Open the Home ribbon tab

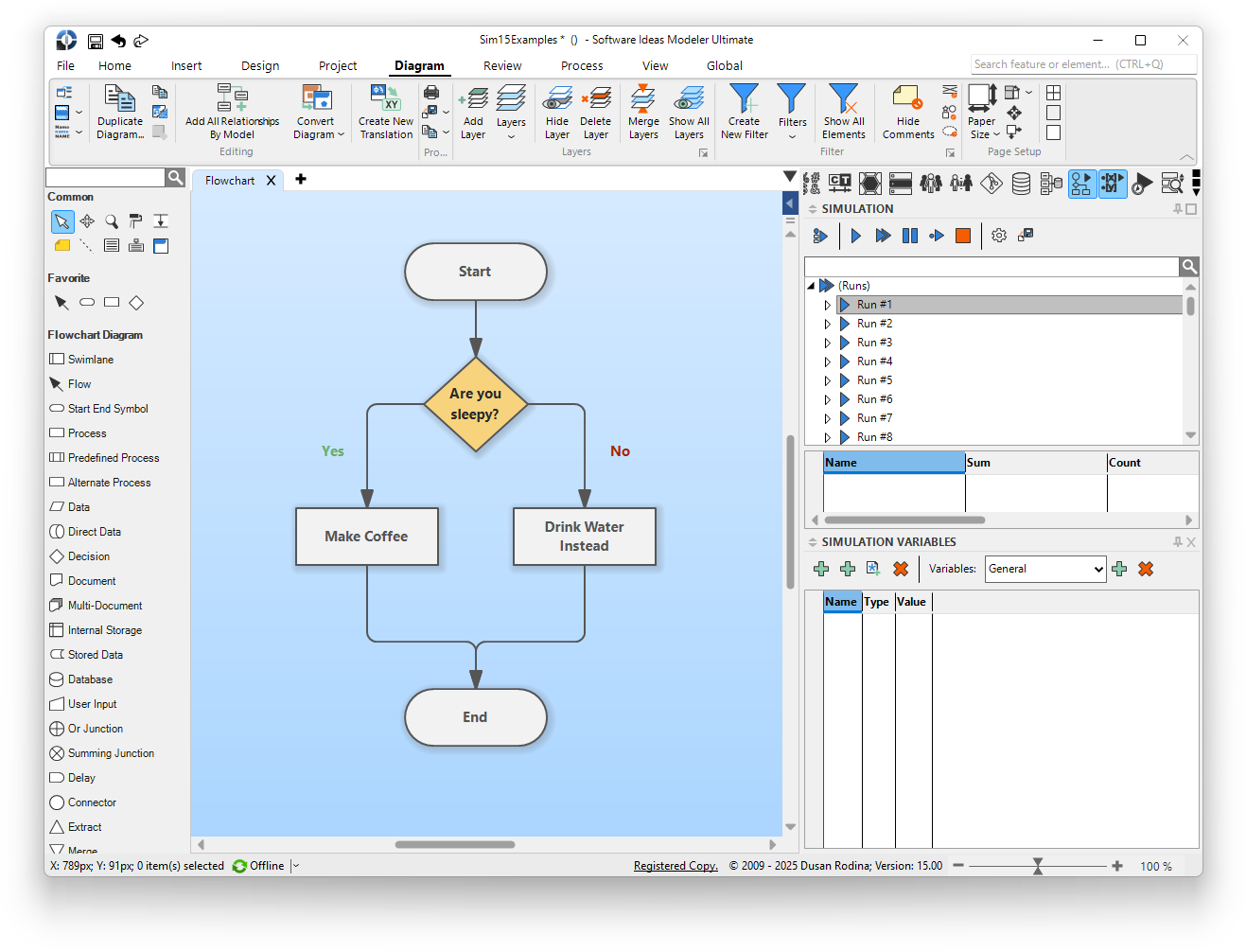(114, 66)
